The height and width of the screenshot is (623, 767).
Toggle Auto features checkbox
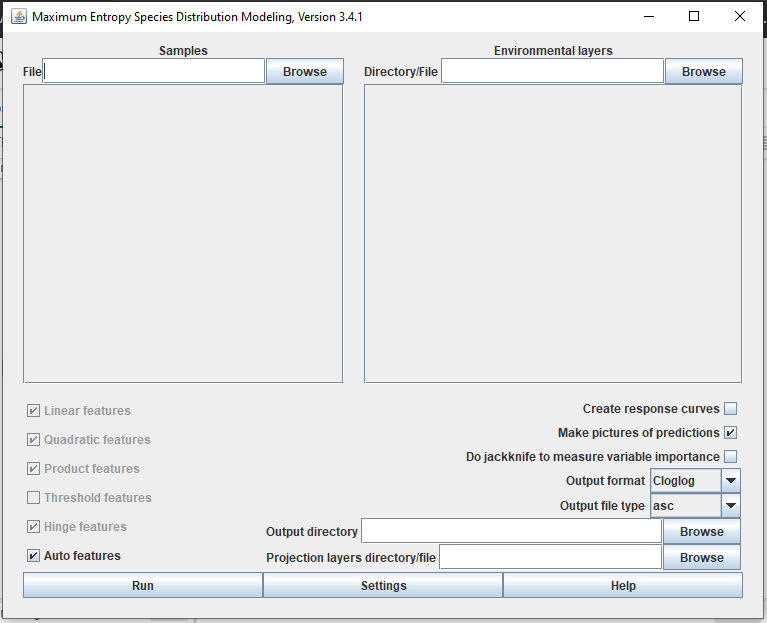click(34, 555)
